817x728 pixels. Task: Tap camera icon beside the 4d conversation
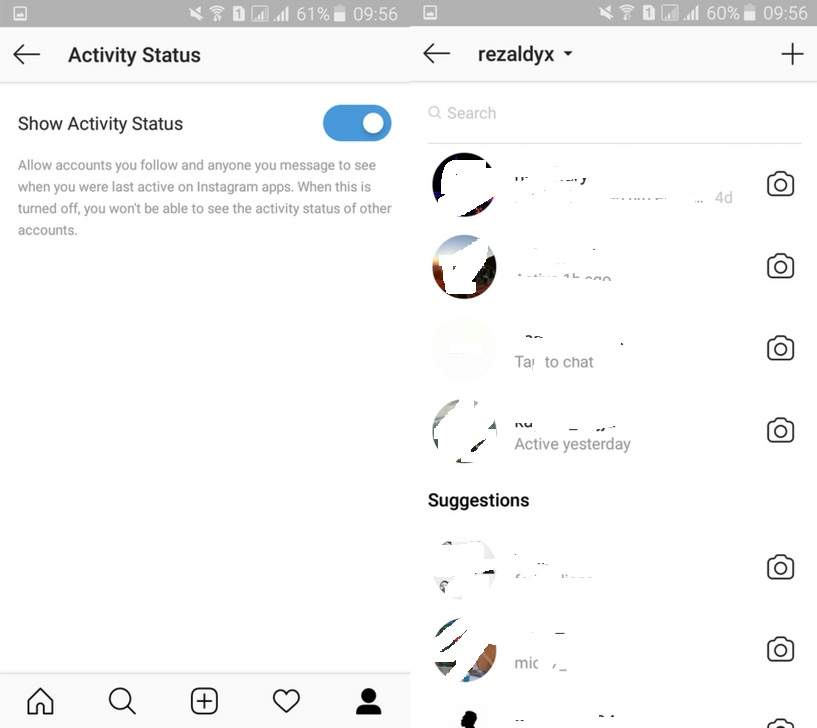(x=780, y=184)
